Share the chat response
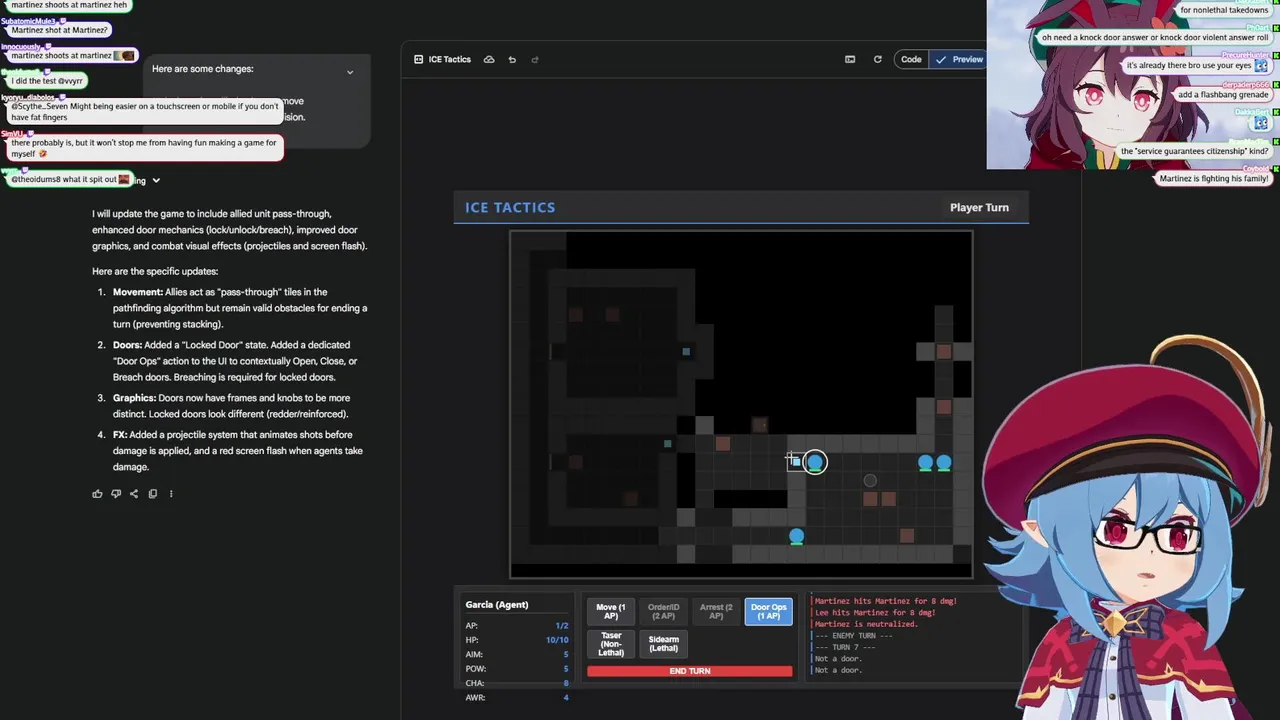Image resolution: width=1280 pixels, height=720 pixels. point(134,493)
